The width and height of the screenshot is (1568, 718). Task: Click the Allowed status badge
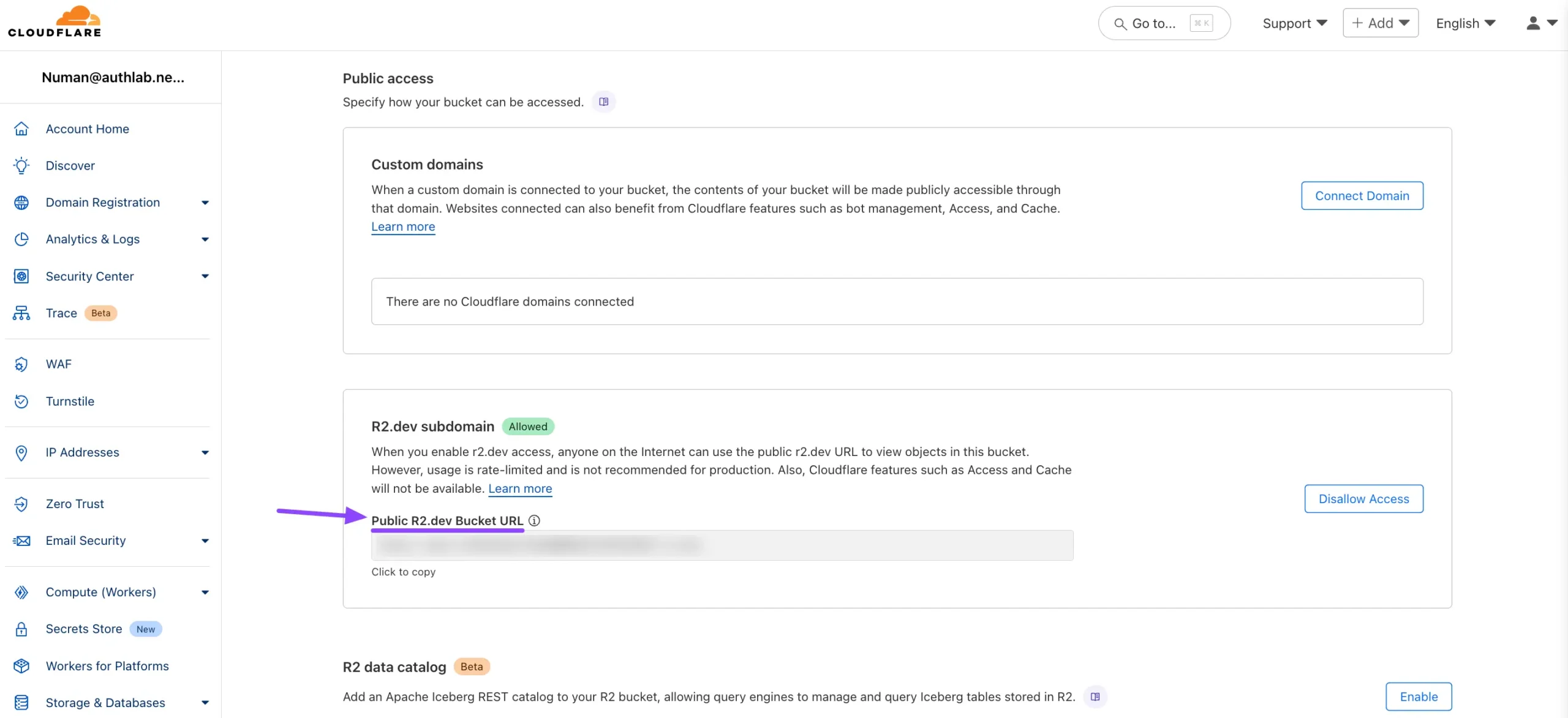(528, 427)
